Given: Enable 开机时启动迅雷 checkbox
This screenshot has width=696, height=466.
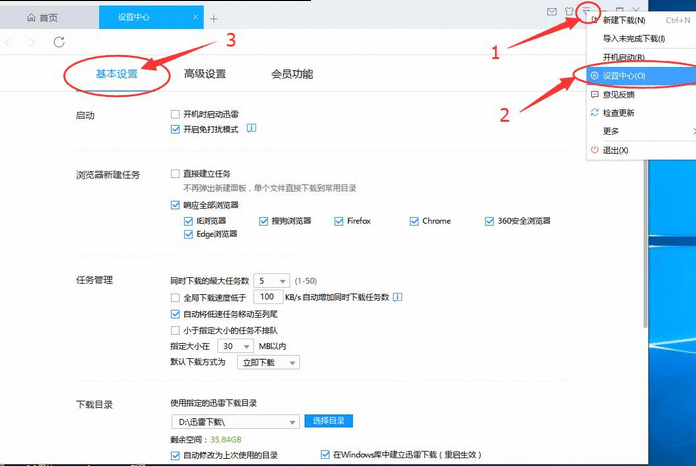Looking at the screenshot, I should (175, 115).
